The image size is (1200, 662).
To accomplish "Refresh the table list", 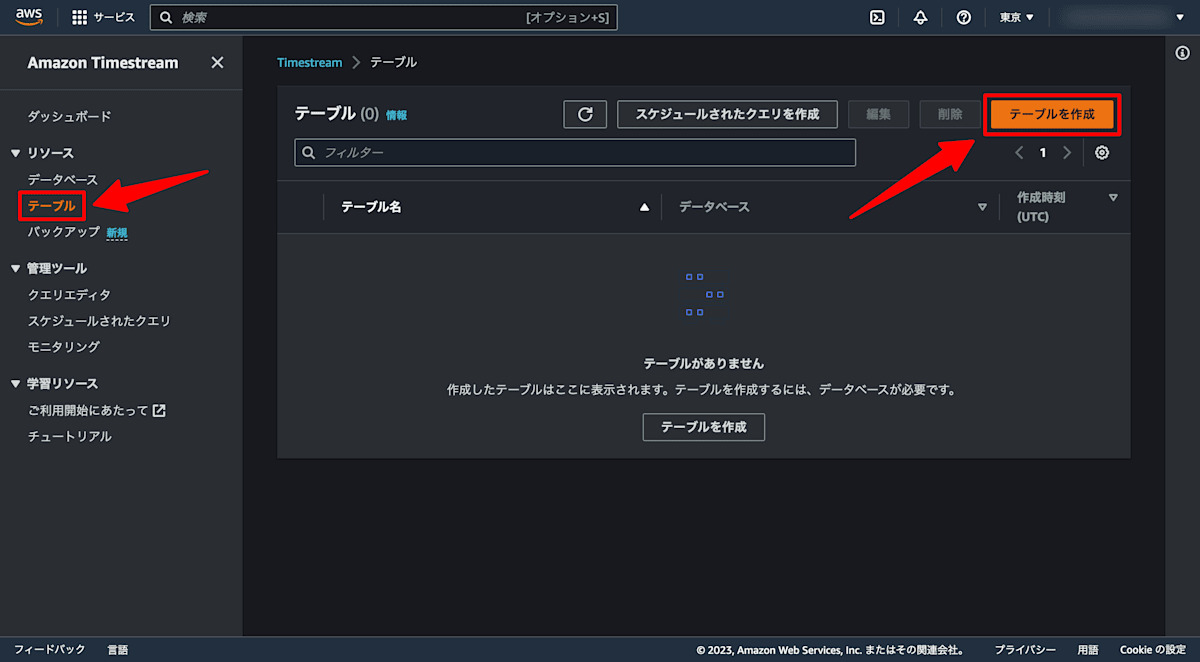I will coord(585,114).
